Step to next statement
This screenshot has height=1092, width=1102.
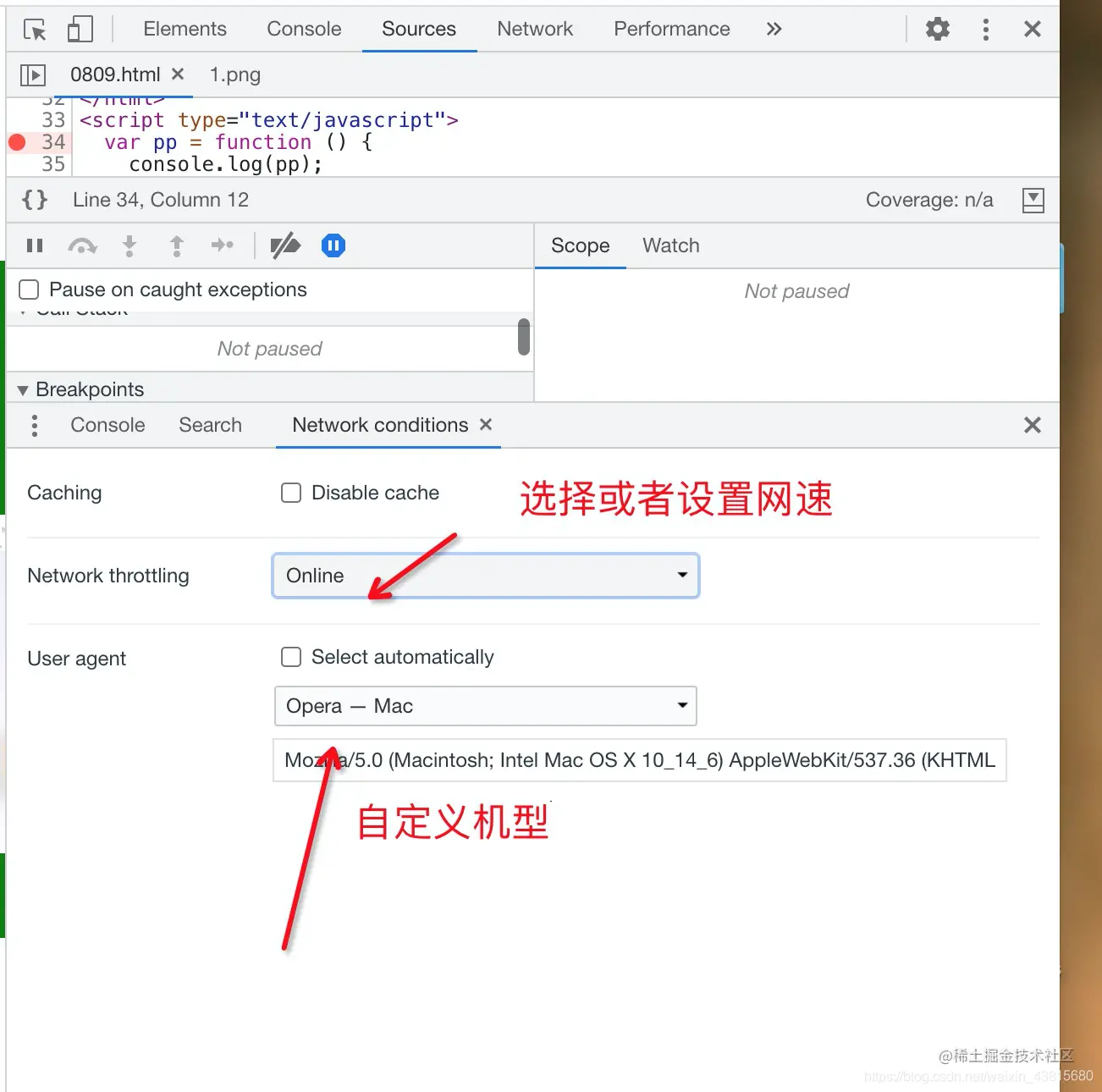tap(223, 245)
